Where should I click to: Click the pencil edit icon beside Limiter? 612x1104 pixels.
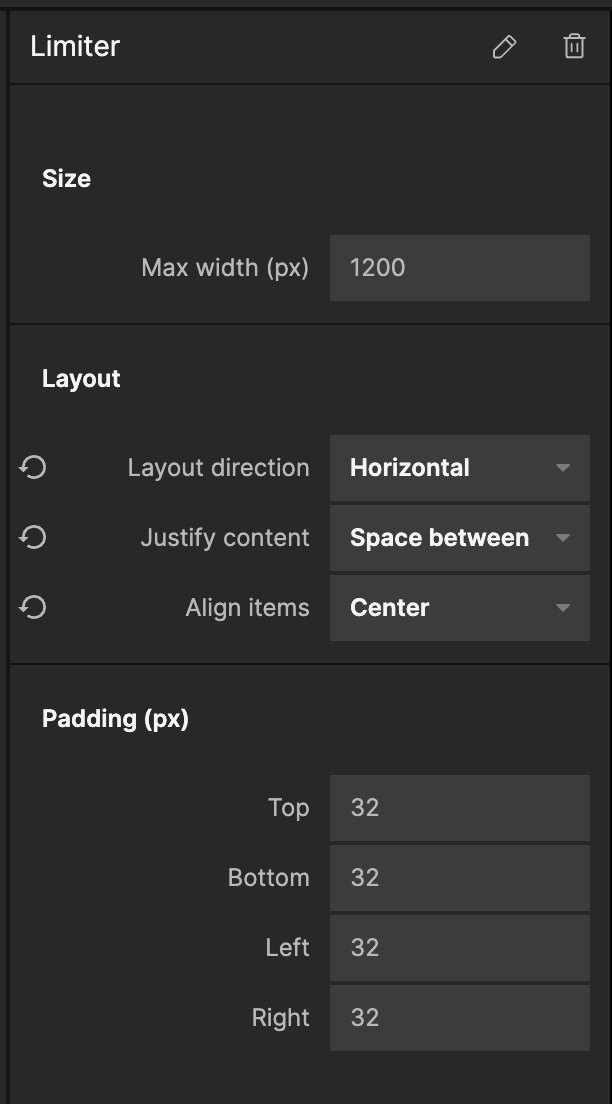[504, 47]
